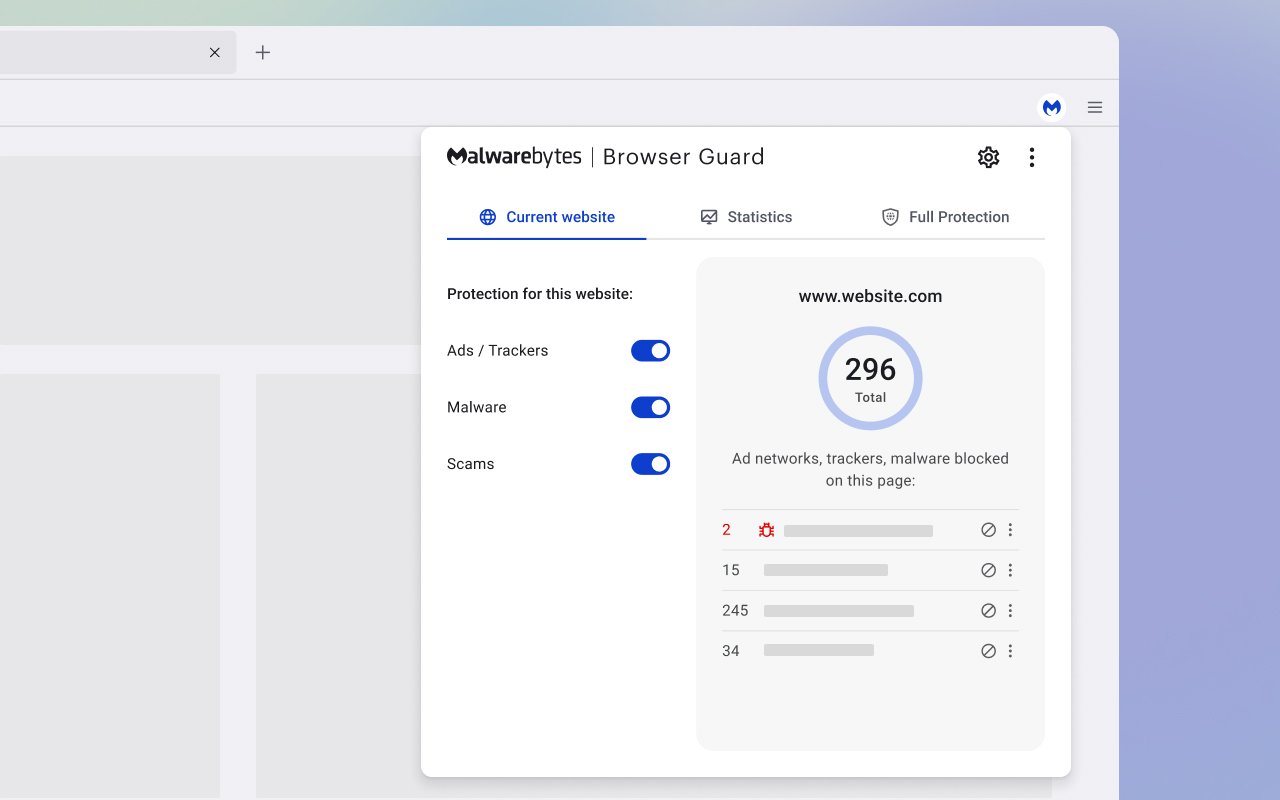Open the three-dot menu for the 34 row
The height and width of the screenshot is (800, 1280).
click(1010, 650)
